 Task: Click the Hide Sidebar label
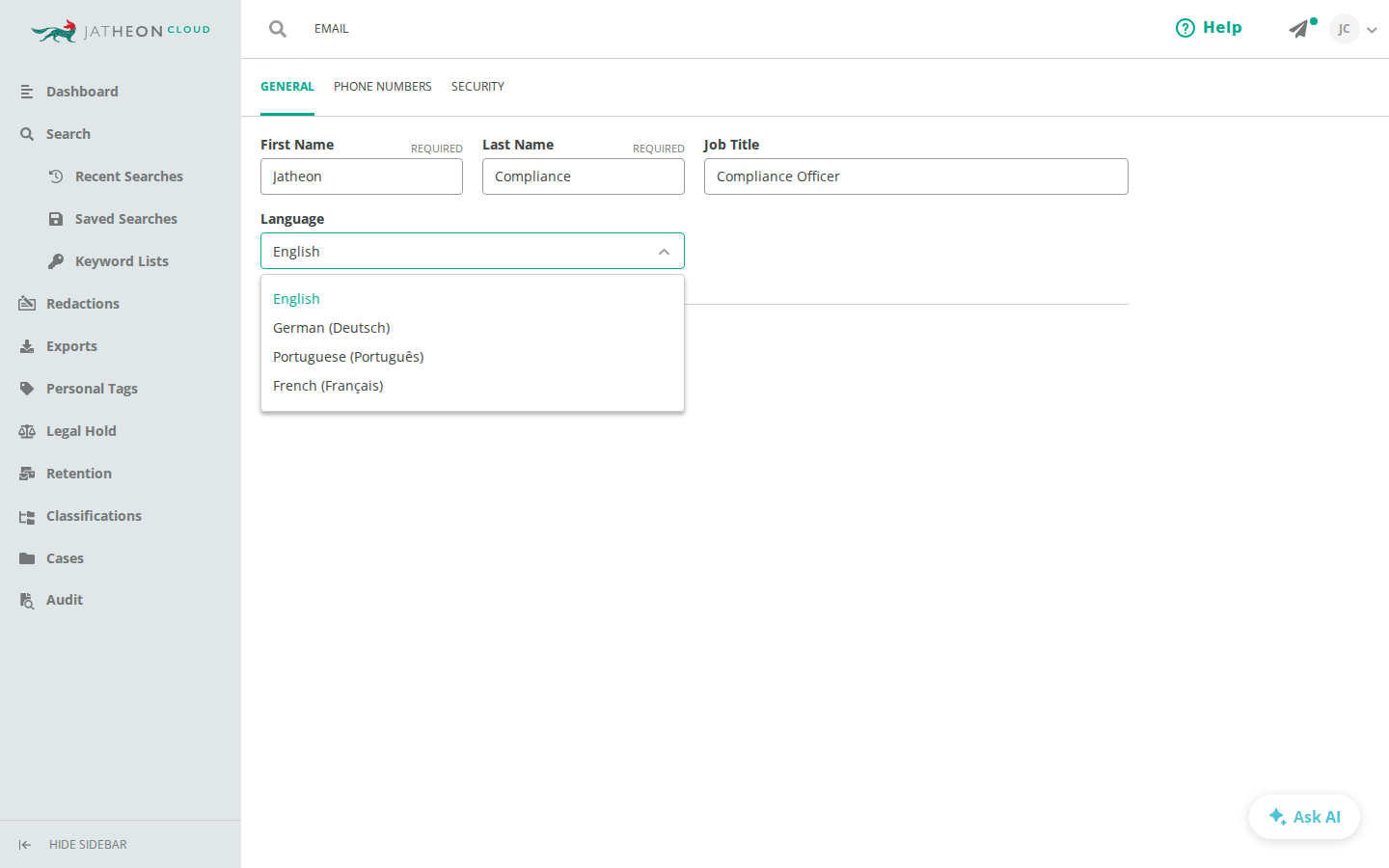tap(88, 845)
